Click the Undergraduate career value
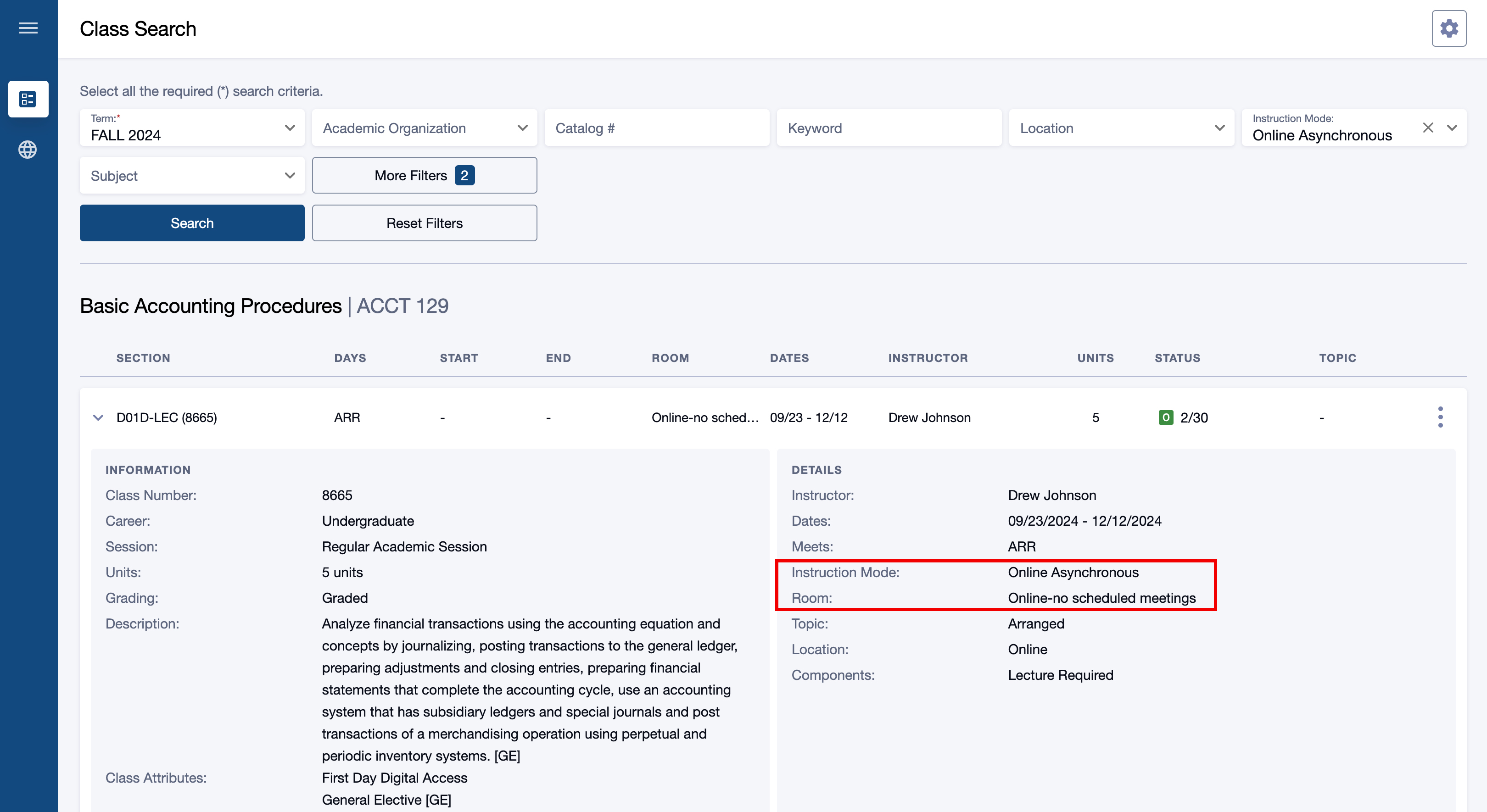Viewport: 1487px width, 812px height. [368, 521]
